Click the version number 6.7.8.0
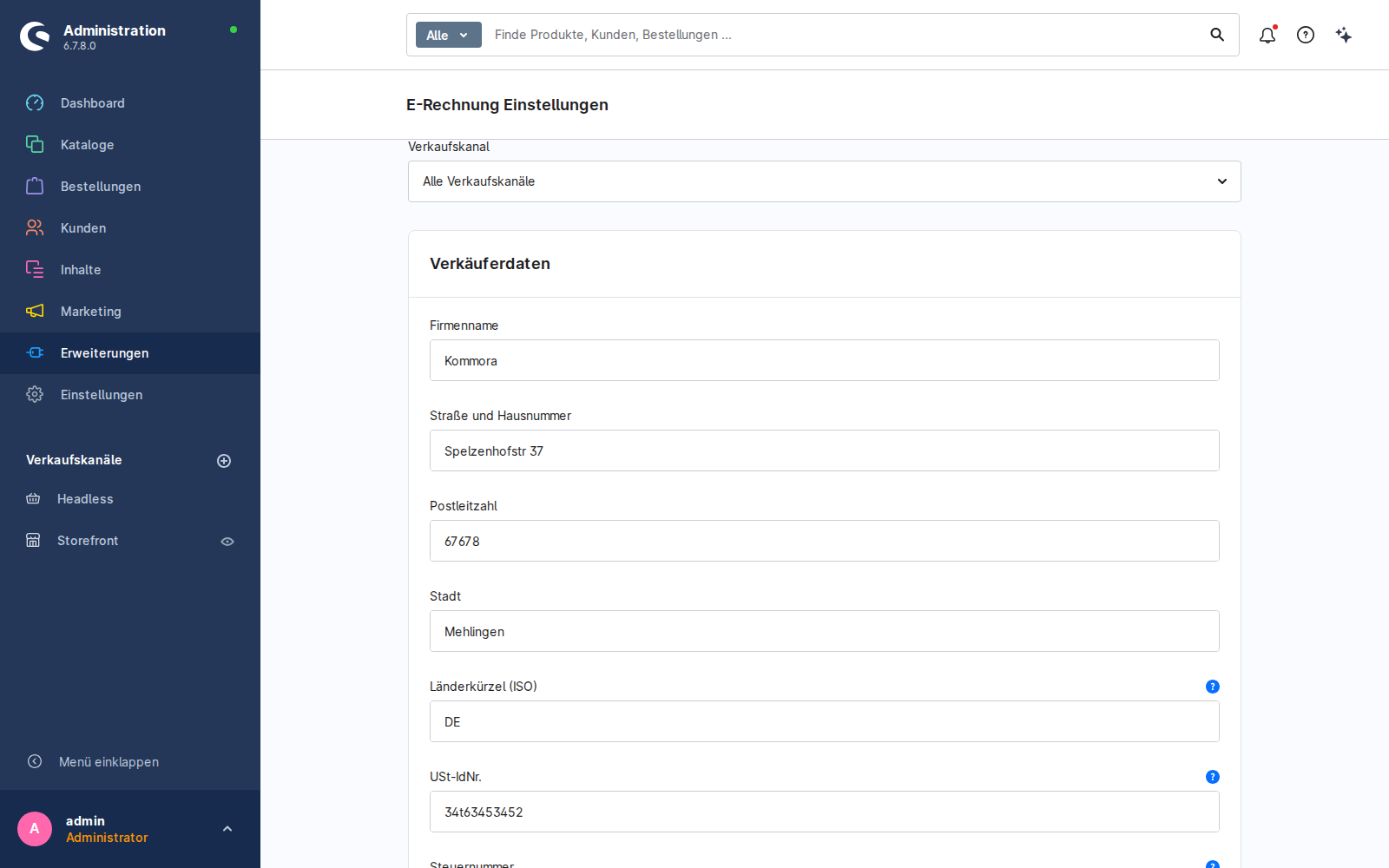This screenshot has height=868, width=1389. click(80, 46)
